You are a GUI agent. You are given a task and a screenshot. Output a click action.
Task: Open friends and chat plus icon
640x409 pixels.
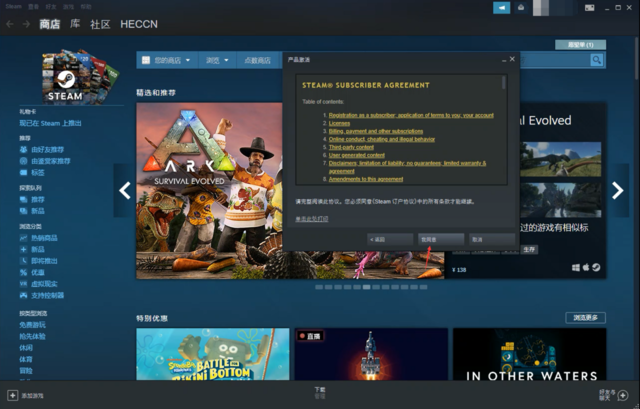click(623, 395)
